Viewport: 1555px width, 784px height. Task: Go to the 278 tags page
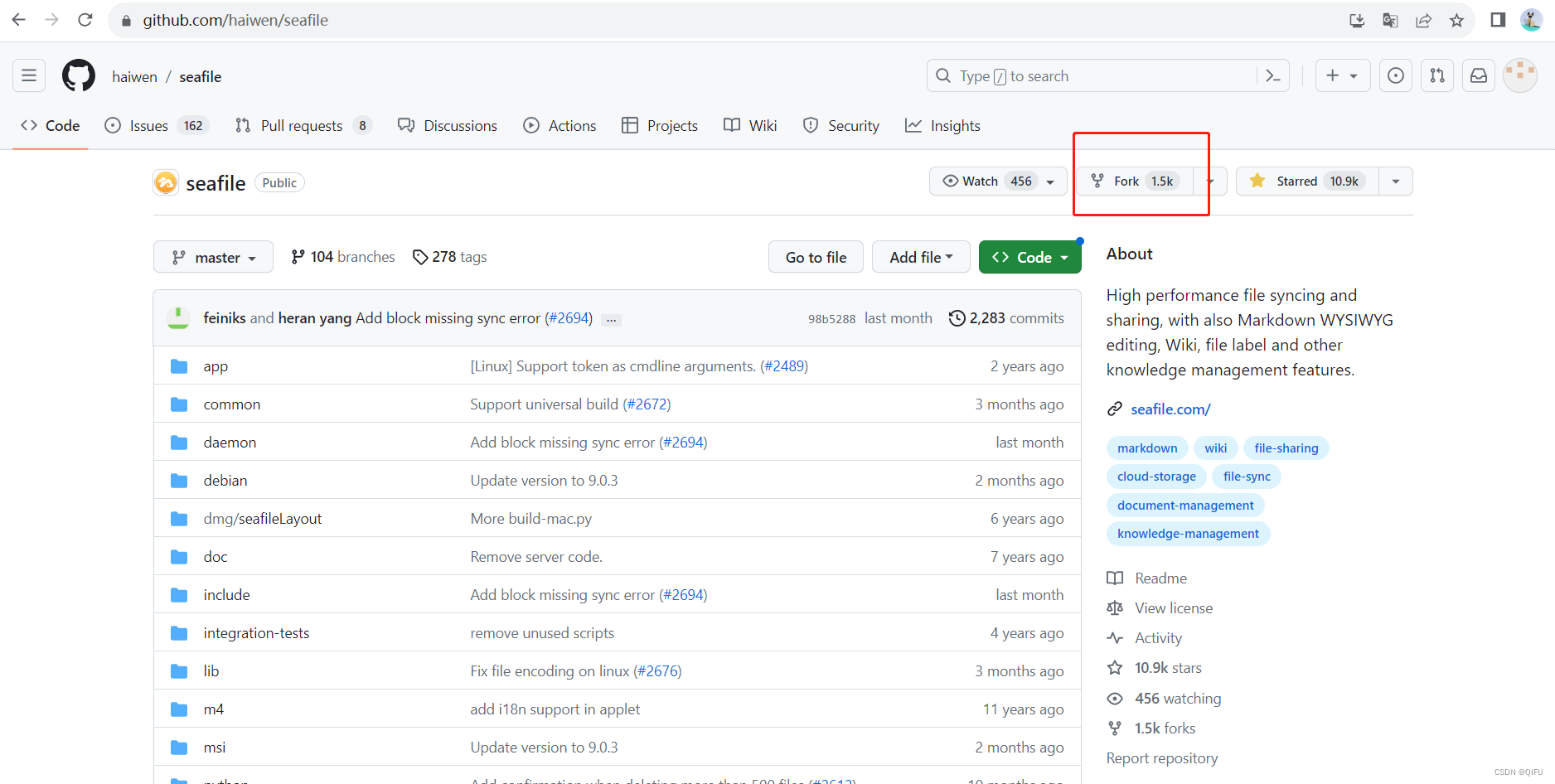coord(450,257)
